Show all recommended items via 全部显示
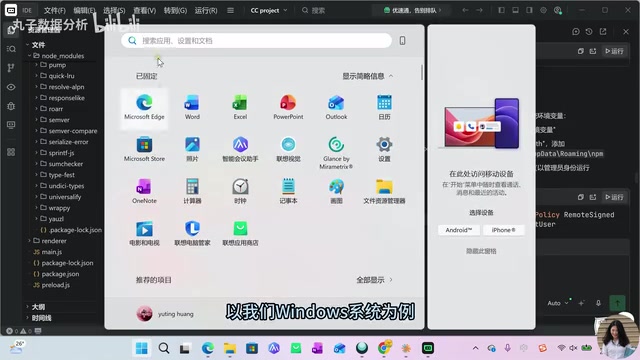This screenshot has height=360, width=640. point(374,280)
